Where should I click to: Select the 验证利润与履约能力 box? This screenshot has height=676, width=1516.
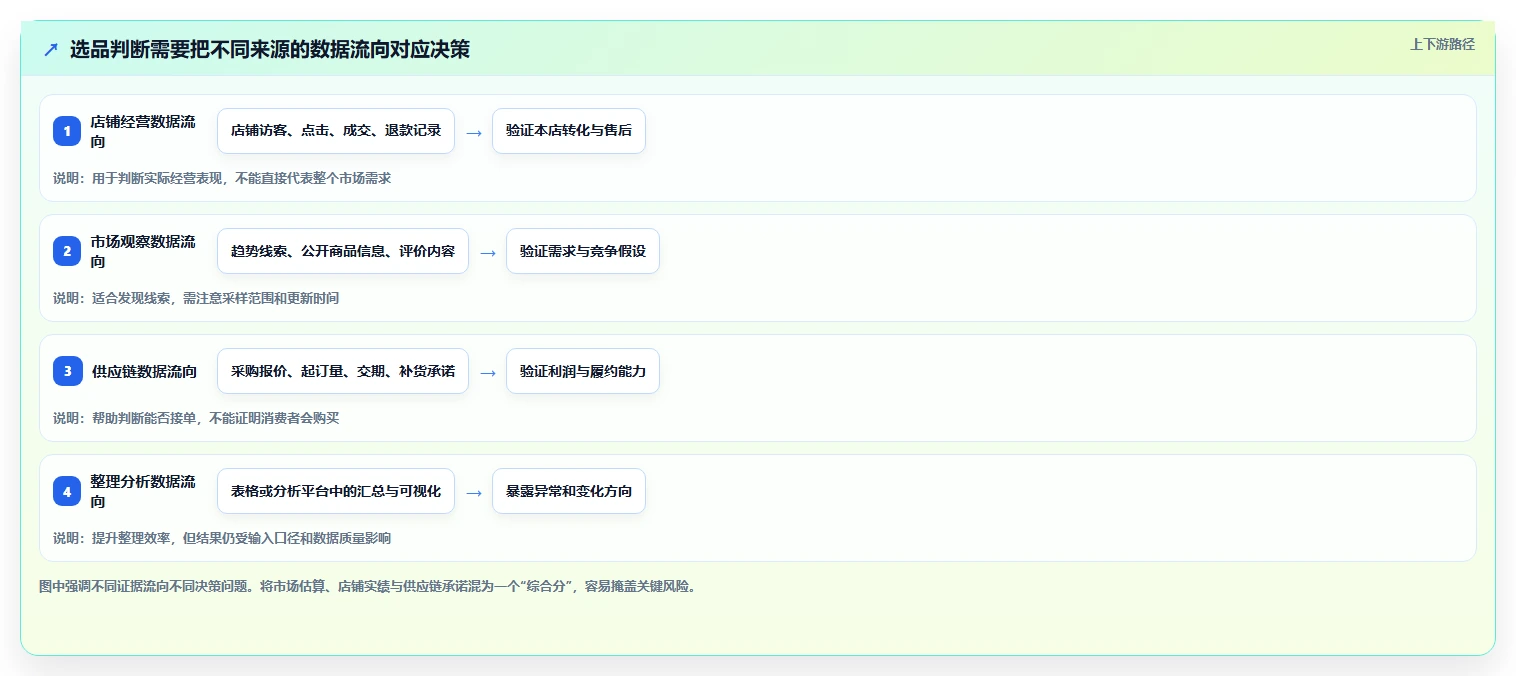(x=583, y=371)
